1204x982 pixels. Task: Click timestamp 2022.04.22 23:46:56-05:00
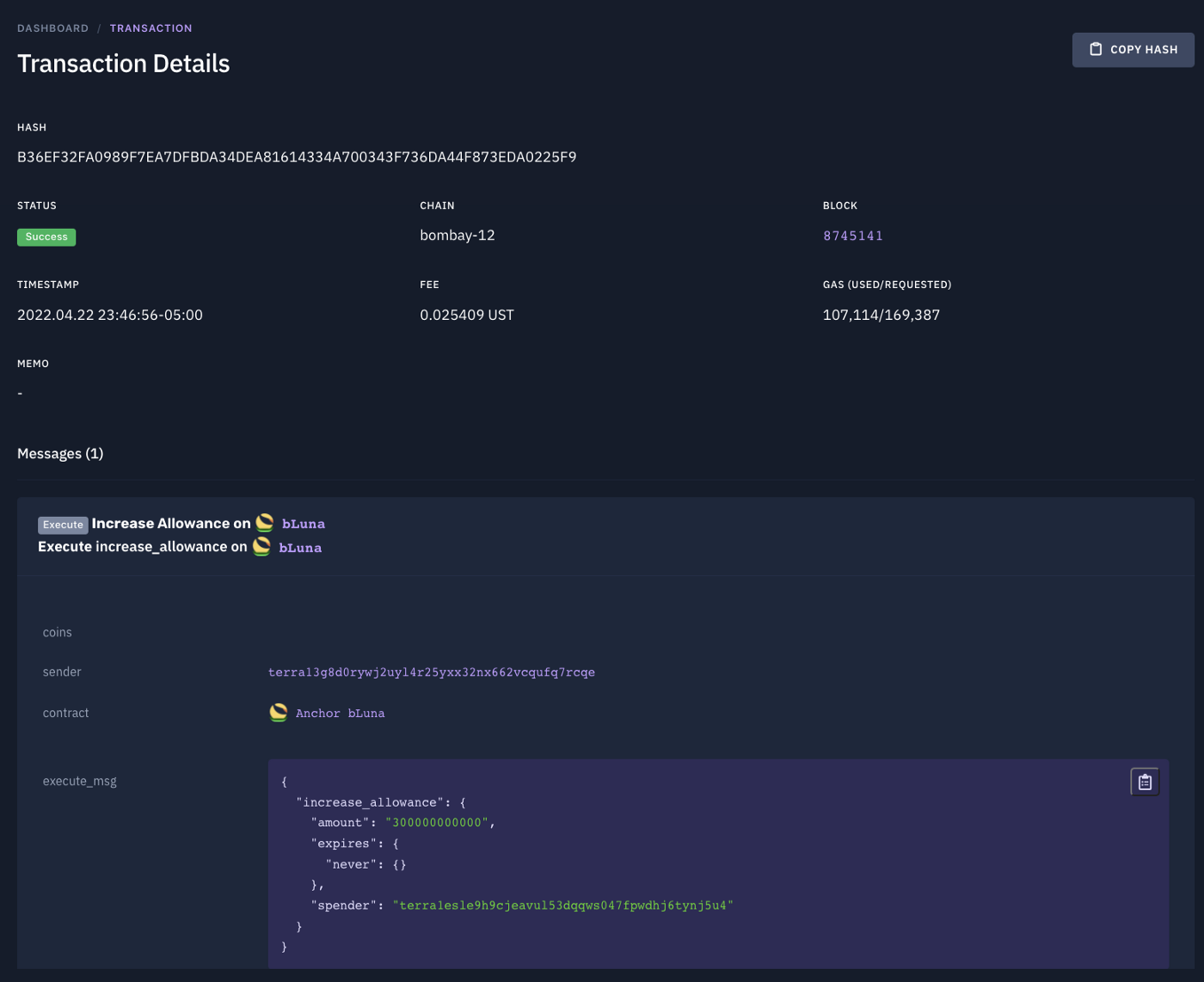pyautogui.click(x=110, y=315)
